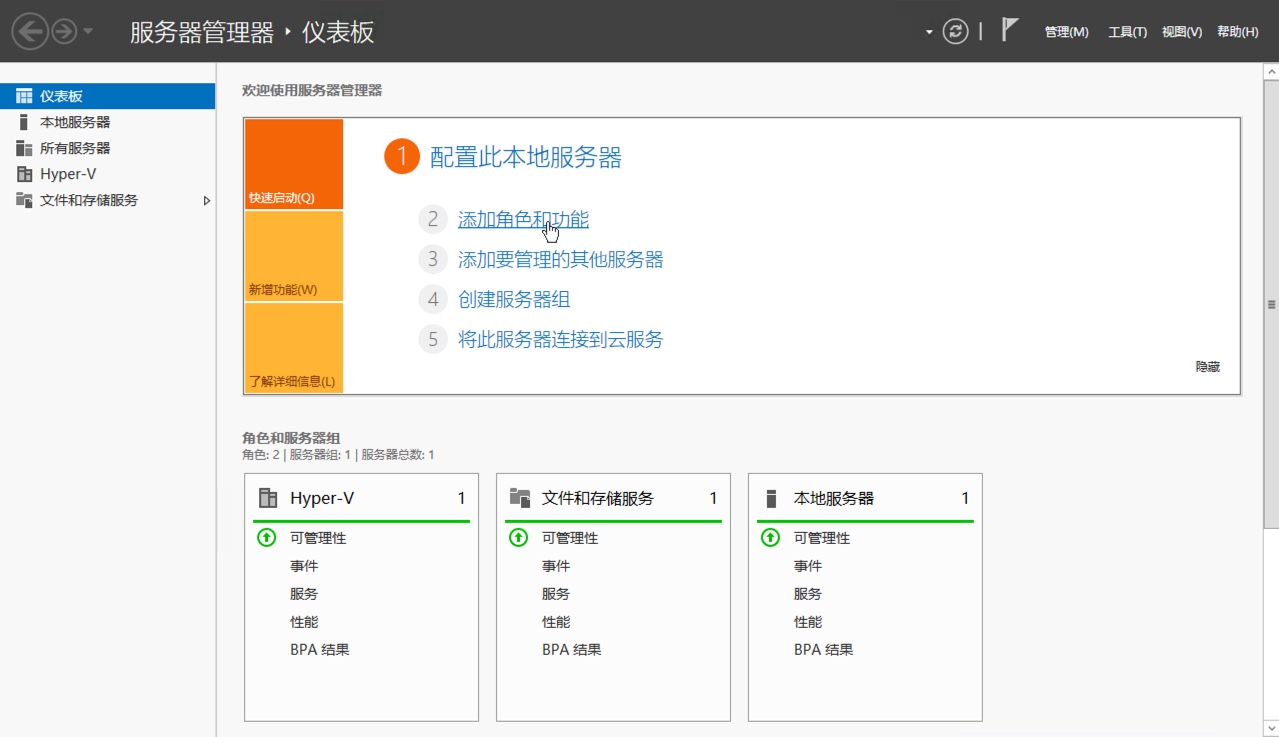
Task: Click the 添加角色和功能 link
Action: point(523,219)
